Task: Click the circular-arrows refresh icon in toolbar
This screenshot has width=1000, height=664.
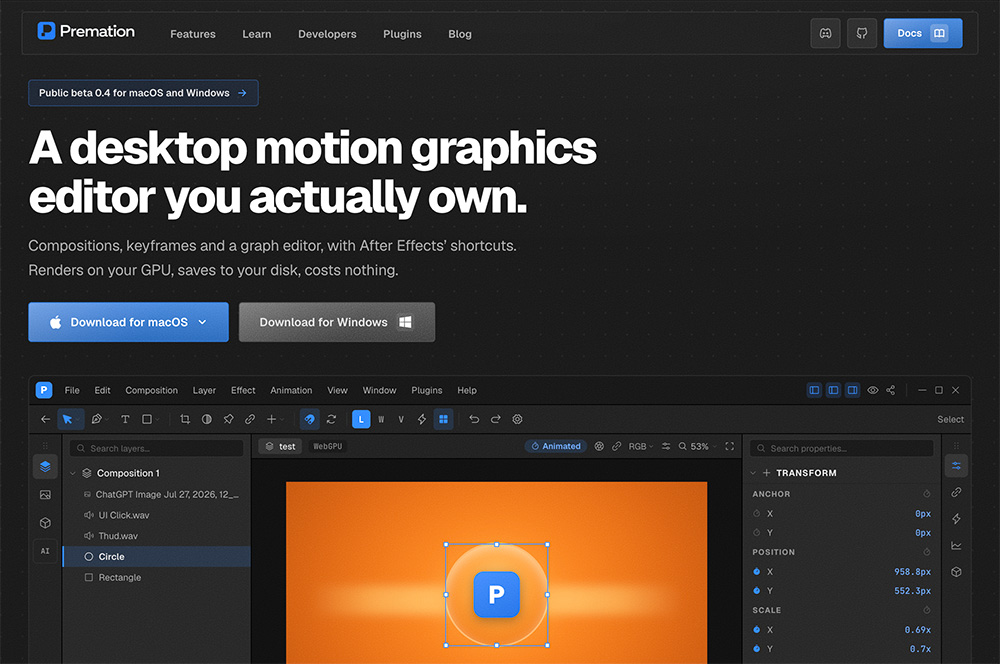Action: click(x=331, y=419)
